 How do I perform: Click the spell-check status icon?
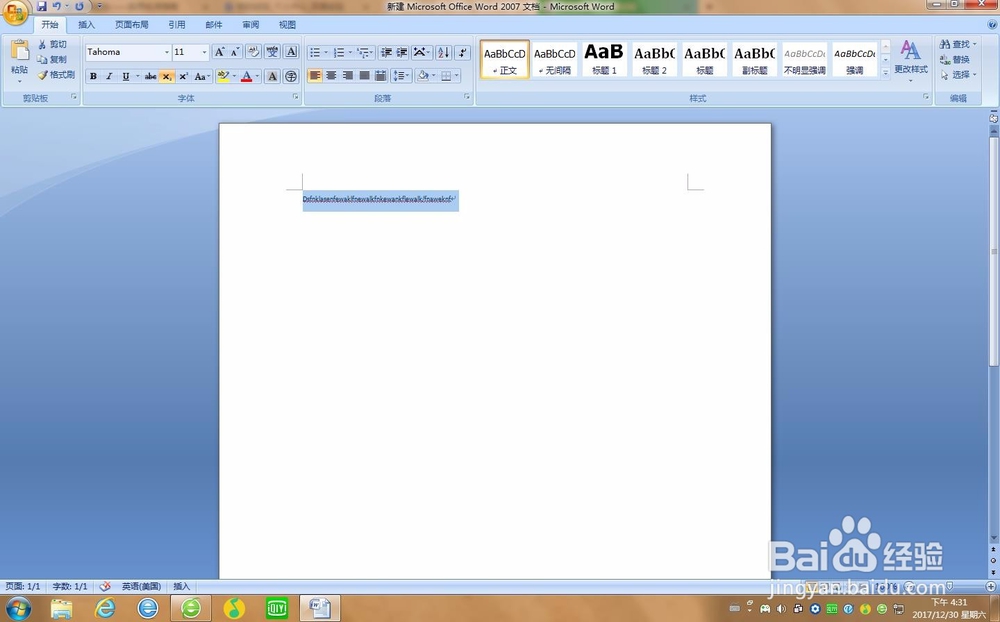[x=105, y=586]
